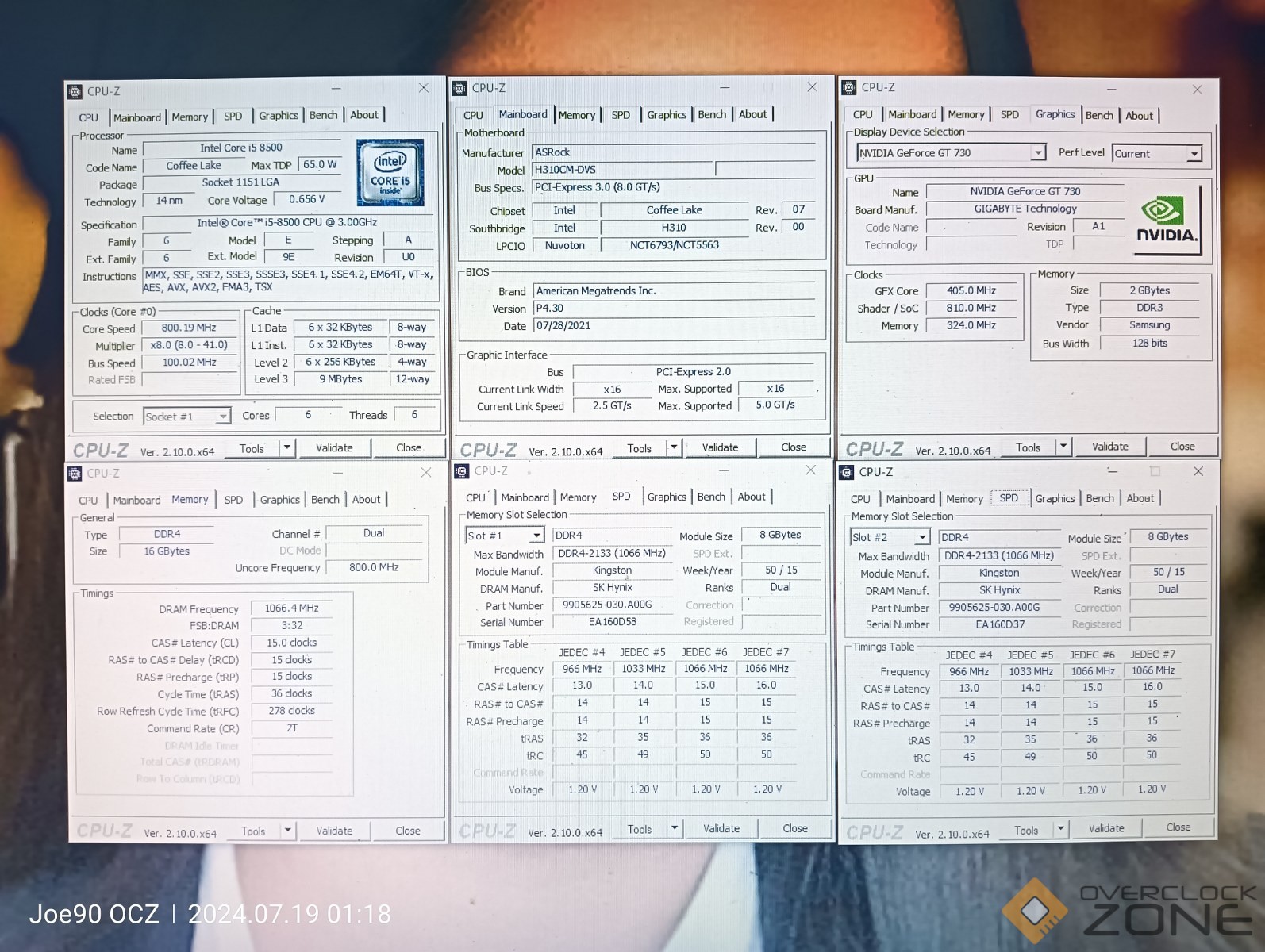This screenshot has height=952, width=1265.
Task: Select Mainboard tab in Slot #1 SPD window
Action: tap(525, 497)
